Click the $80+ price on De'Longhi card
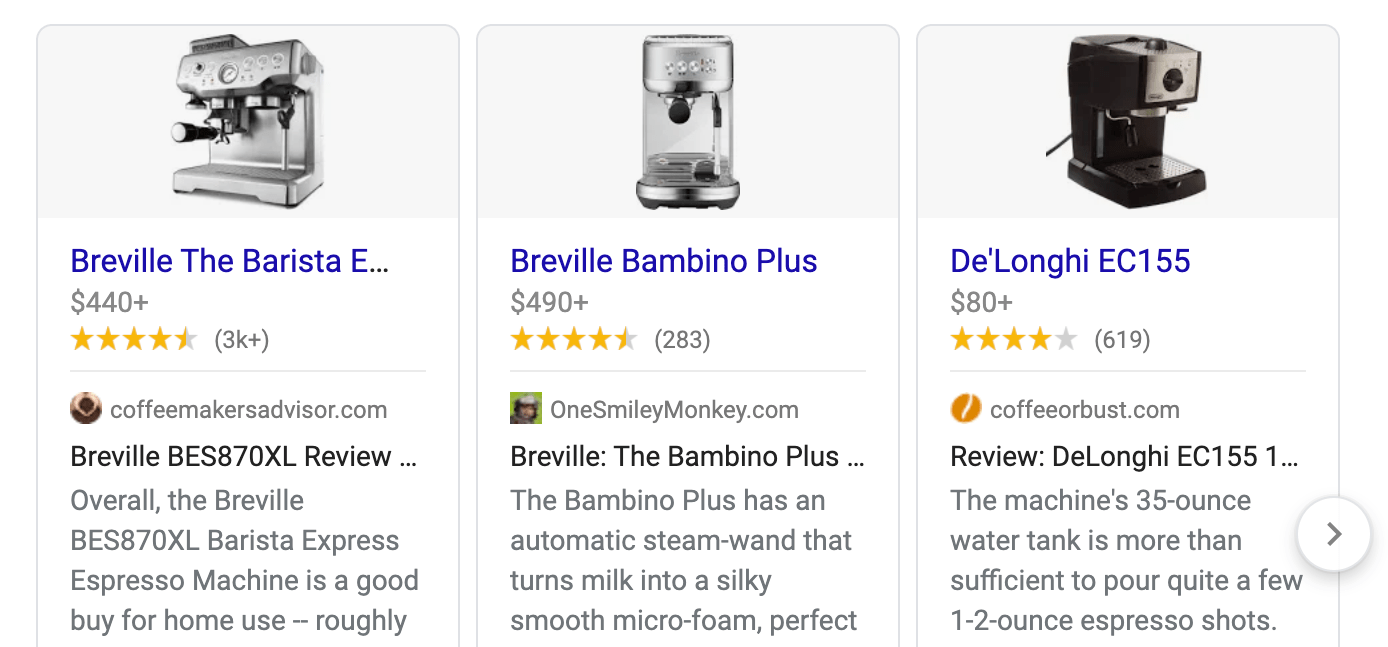The image size is (1388, 647). coord(981,302)
